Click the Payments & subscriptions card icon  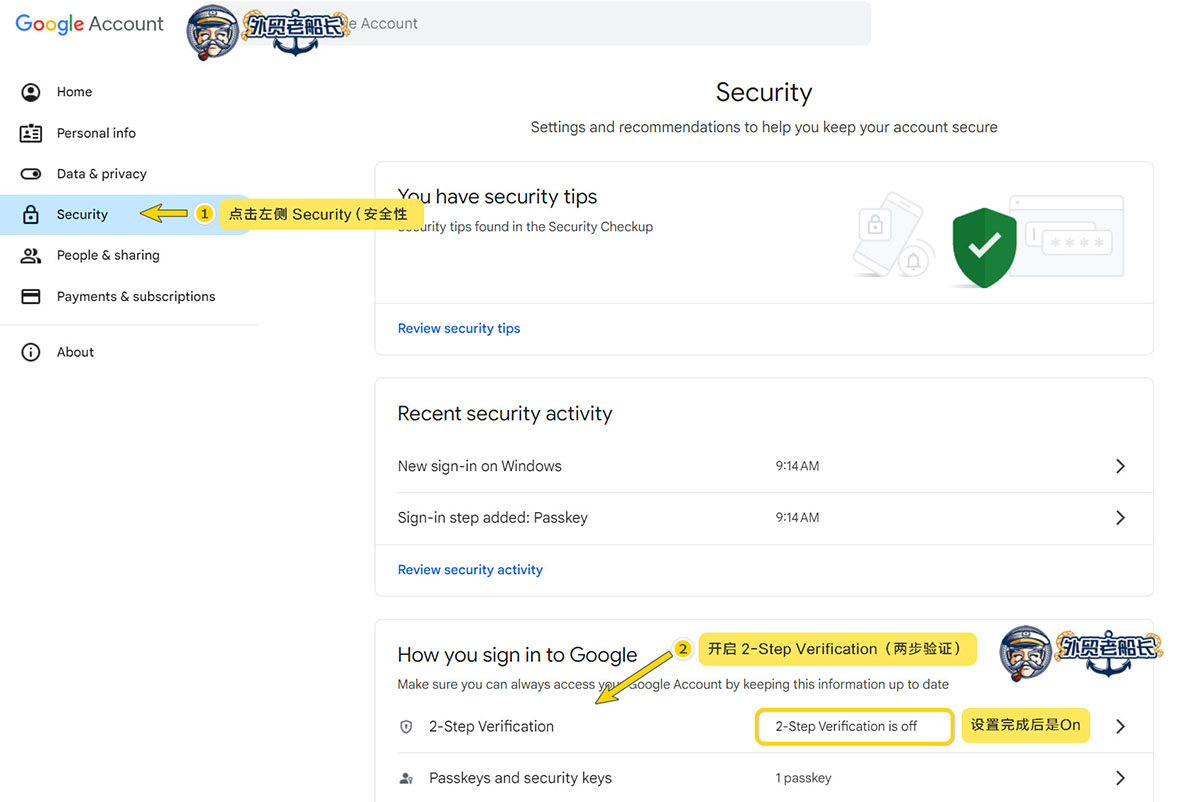pyautogui.click(x=31, y=297)
